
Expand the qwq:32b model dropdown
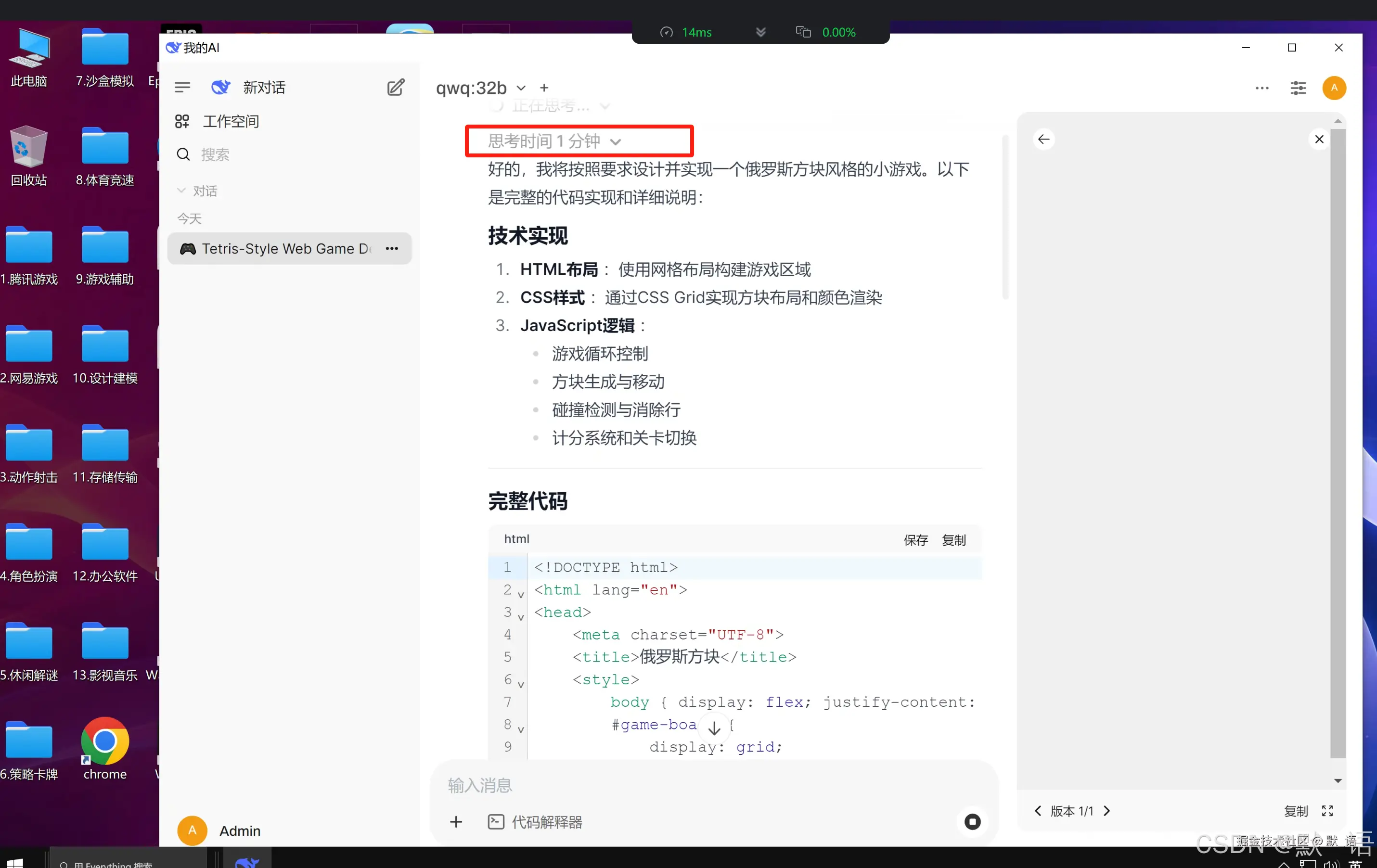520,88
